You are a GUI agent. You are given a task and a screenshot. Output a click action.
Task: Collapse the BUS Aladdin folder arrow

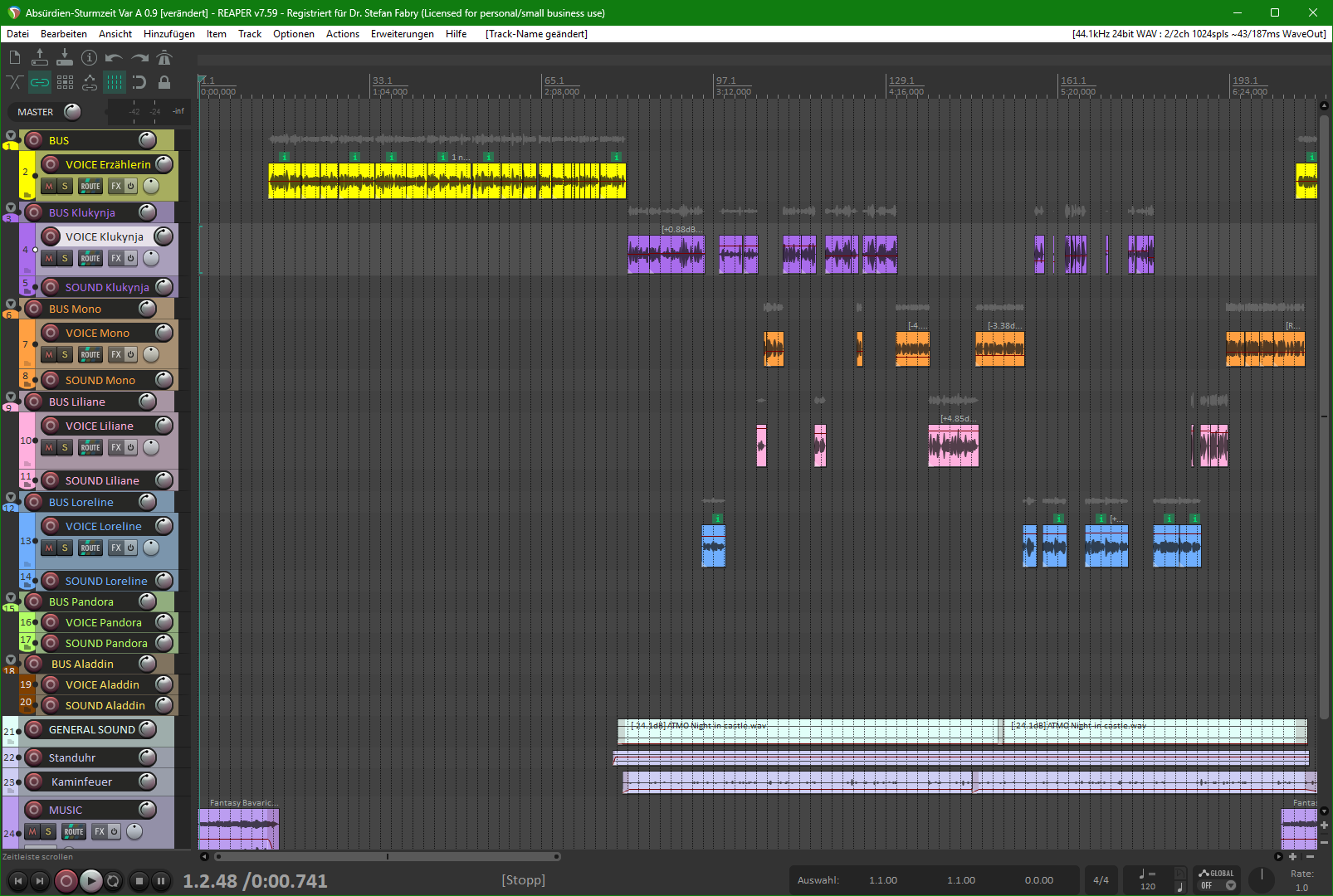11,660
